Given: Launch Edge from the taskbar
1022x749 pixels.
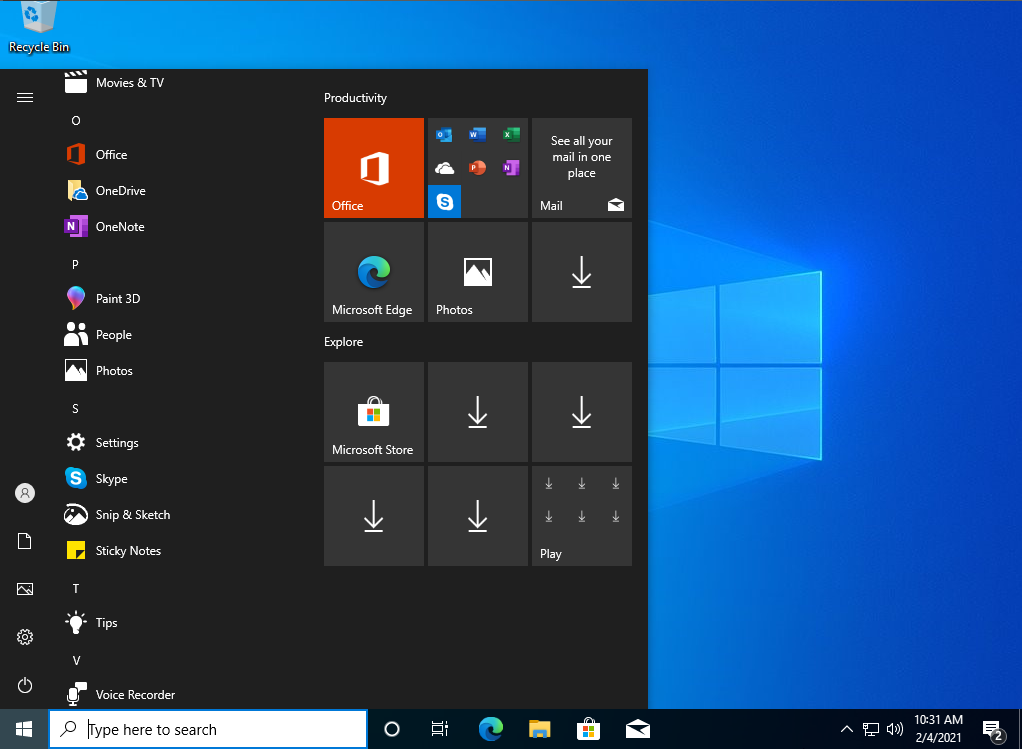Looking at the screenshot, I should [490, 729].
